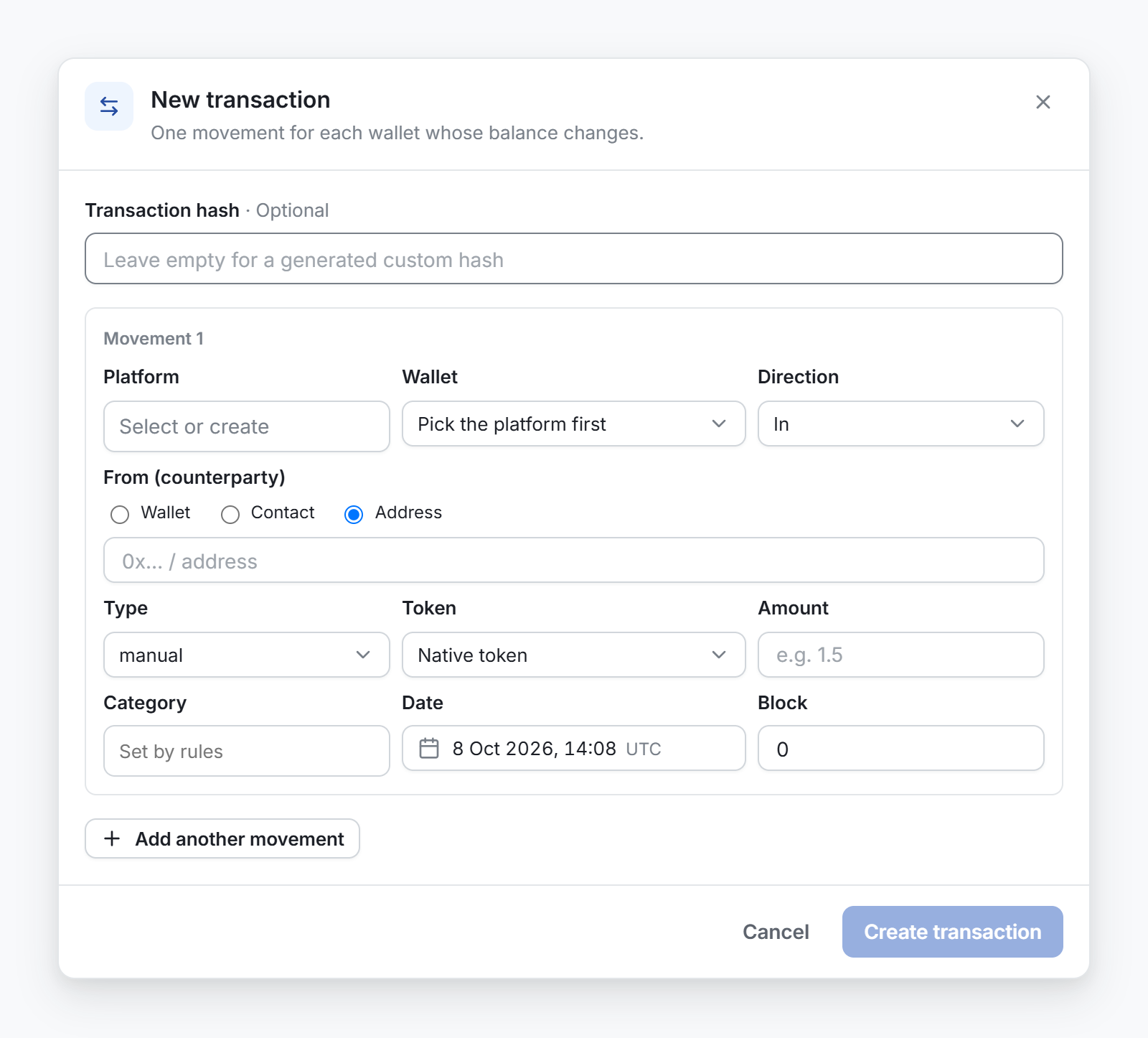The height and width of the screenshot is (1038, 1148).
Task: Select the Address counterparty radio button
Action: (x=354, y=514)
